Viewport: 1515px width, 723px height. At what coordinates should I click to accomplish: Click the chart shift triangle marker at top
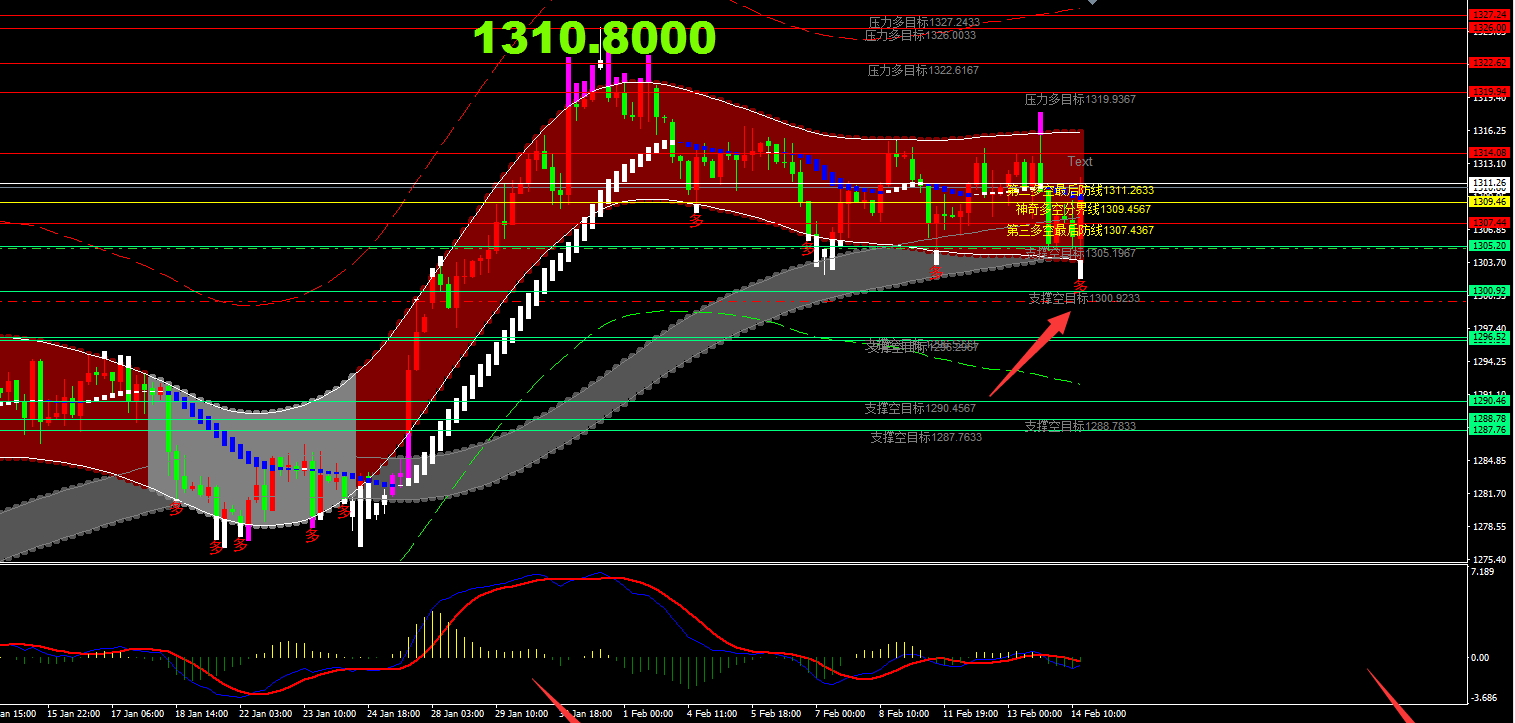tap(1092, 3)
